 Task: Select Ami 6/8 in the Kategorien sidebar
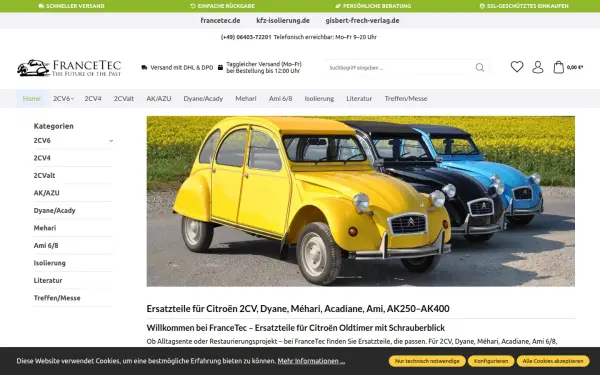click(x=46, y=245)
